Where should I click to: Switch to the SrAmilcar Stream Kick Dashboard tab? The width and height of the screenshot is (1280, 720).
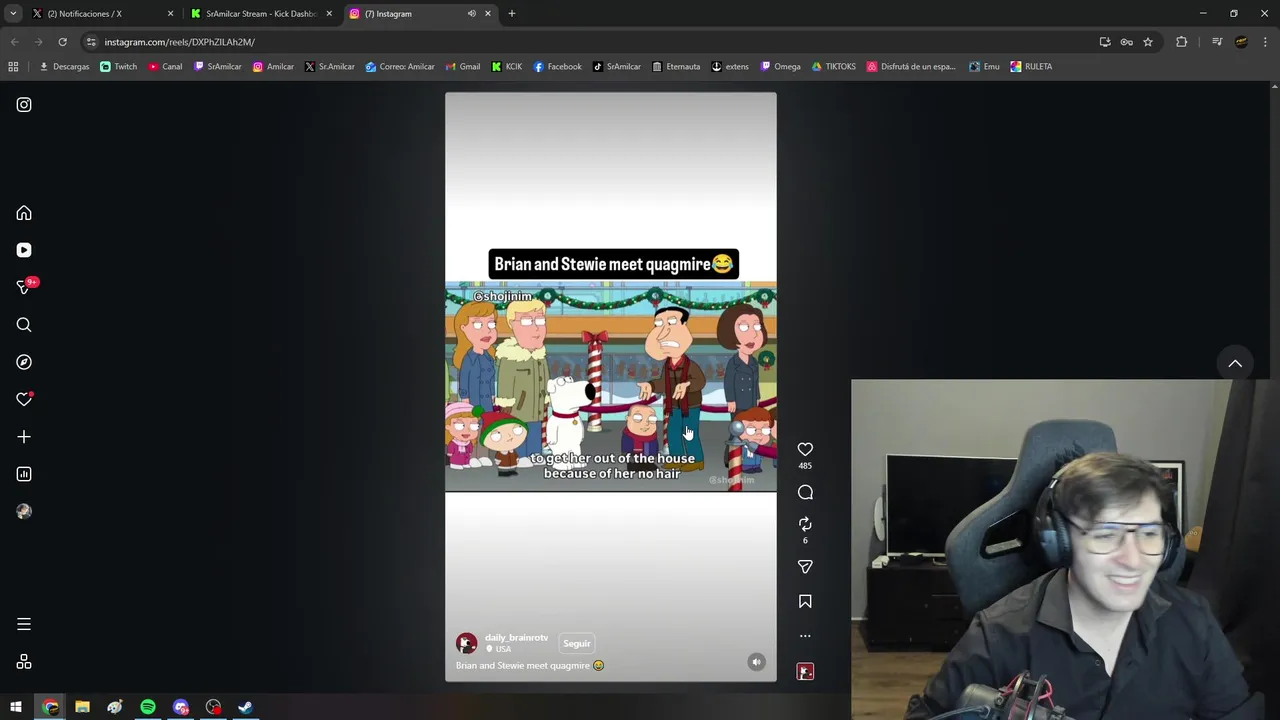[x=261, y=14]
